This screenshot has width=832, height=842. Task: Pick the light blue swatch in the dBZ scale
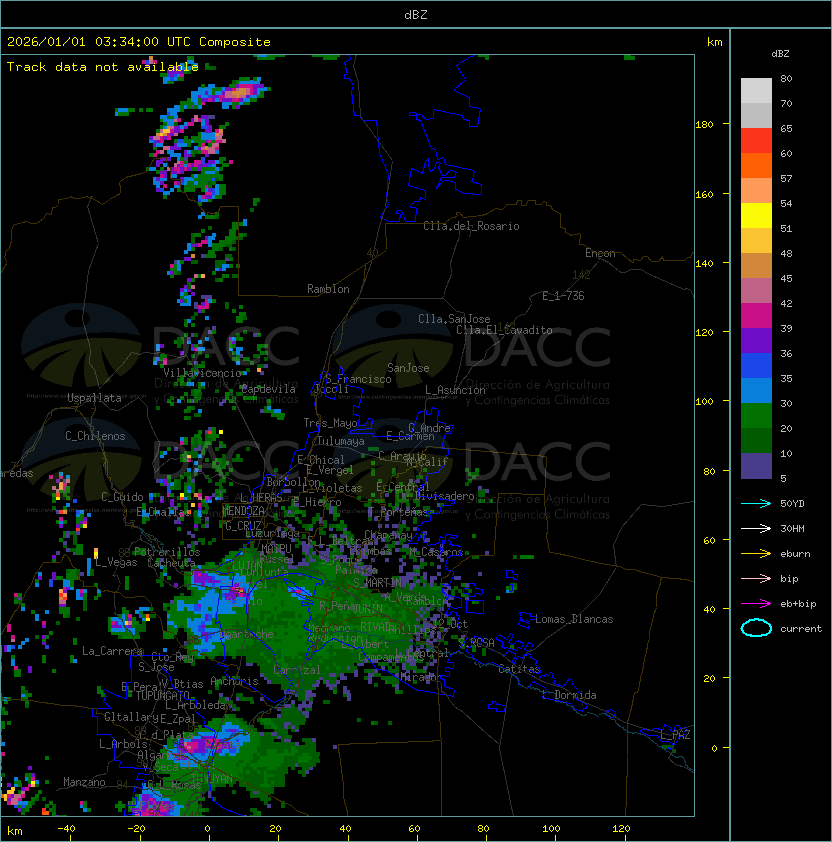click(756, 390)
